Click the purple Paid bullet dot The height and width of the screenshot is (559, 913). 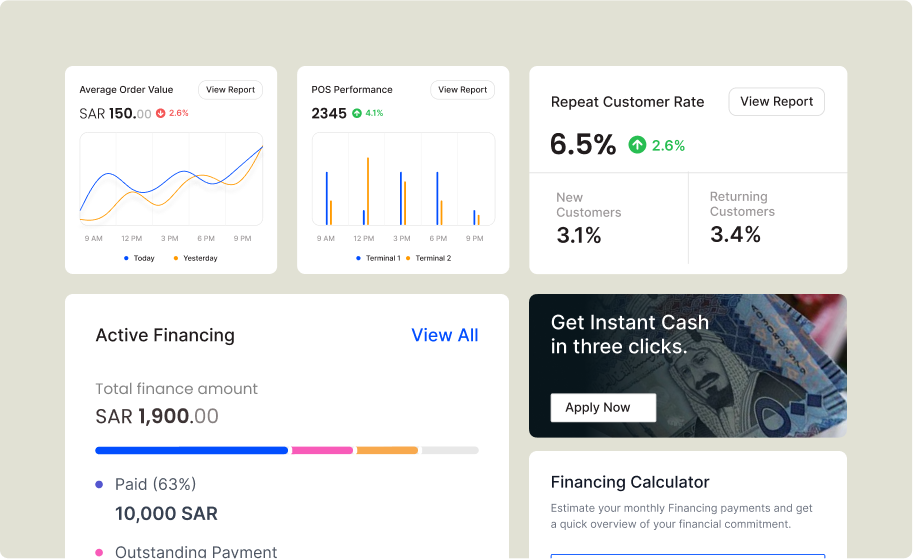(x=99, y=484)
